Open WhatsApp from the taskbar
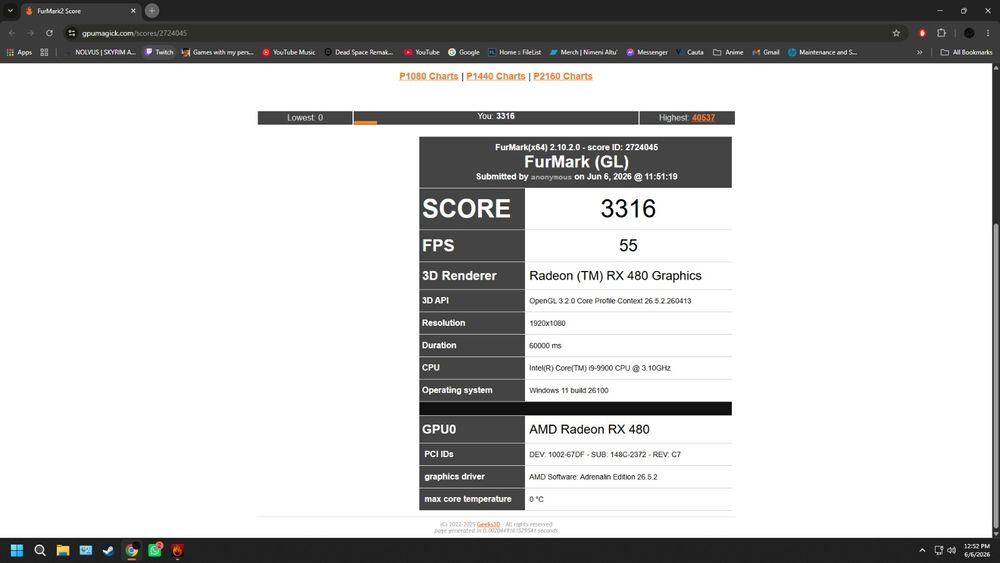 click(x=155, y=550)
